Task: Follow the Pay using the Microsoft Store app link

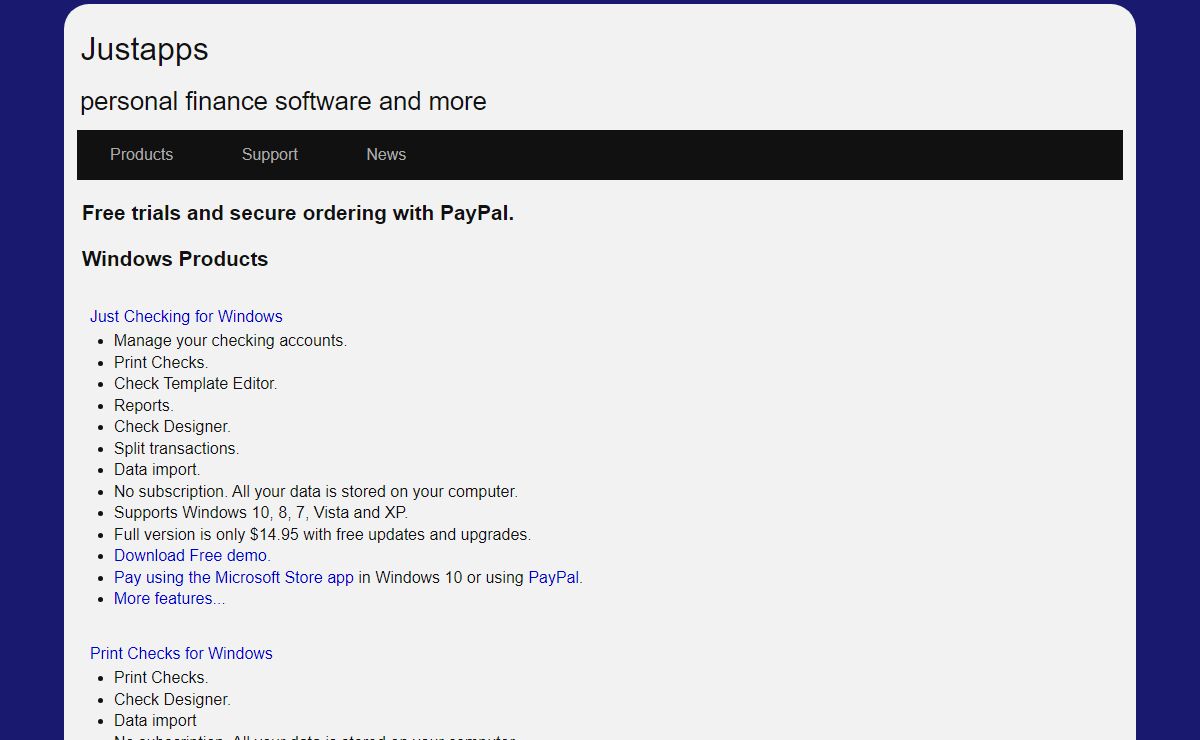Action: point(233,577)
